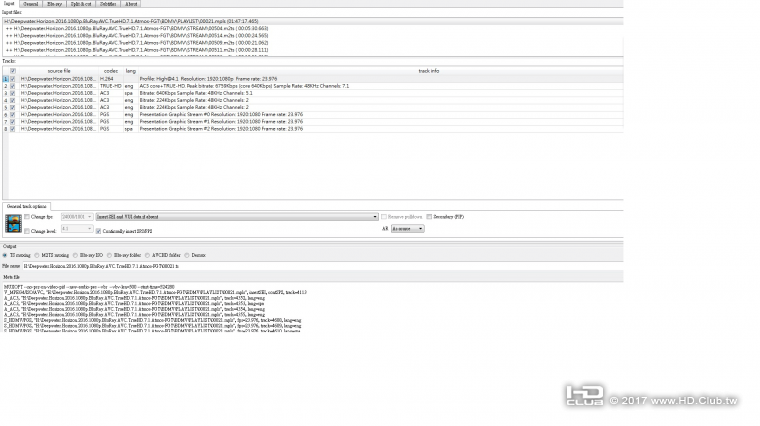Open the Split & cut tab
760x426 pixels.
(x=80, y=4)
